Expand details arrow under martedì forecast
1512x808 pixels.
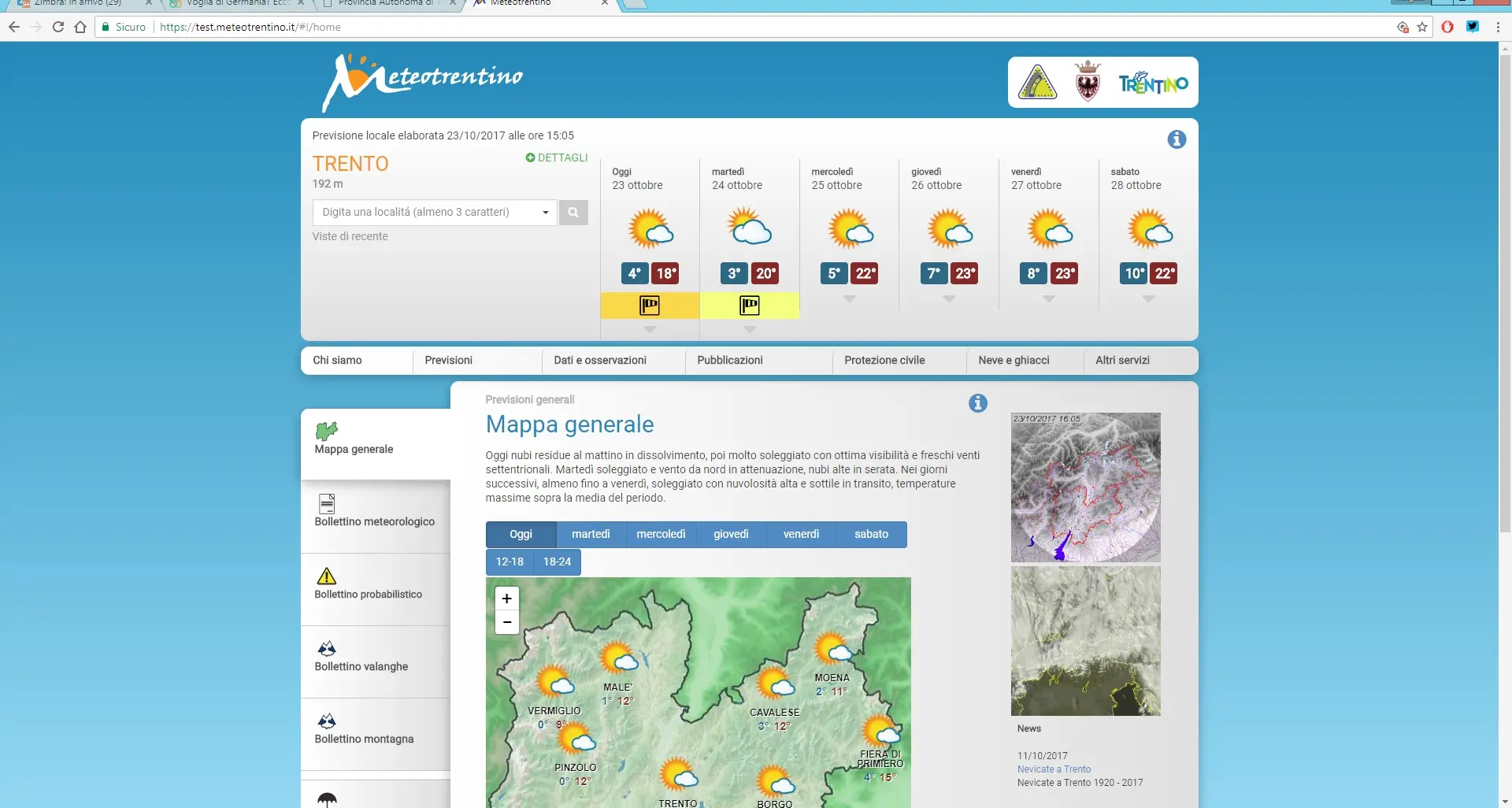(x=750, y=330)
